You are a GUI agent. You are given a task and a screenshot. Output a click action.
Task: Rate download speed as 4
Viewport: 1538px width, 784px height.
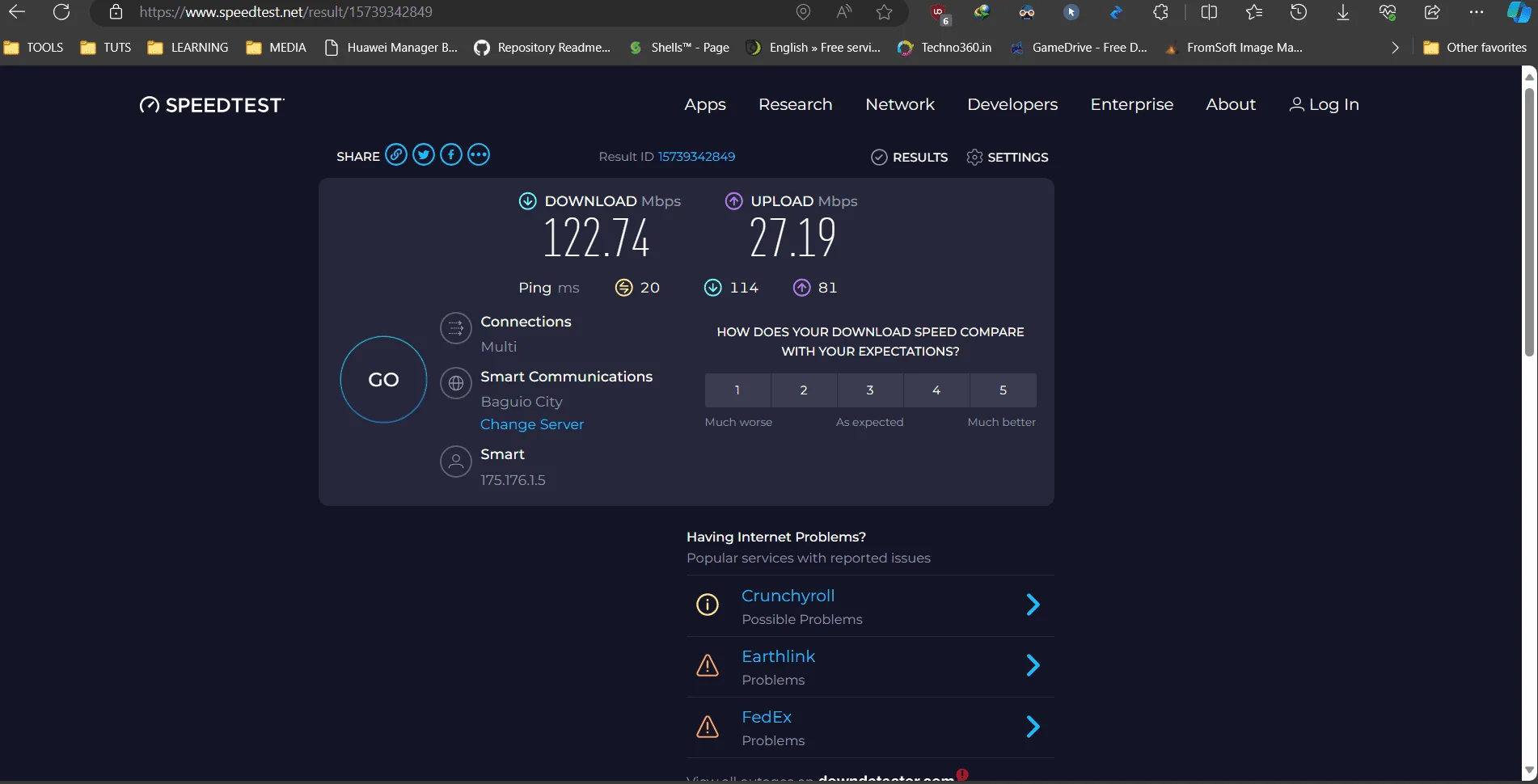point(936,390)
